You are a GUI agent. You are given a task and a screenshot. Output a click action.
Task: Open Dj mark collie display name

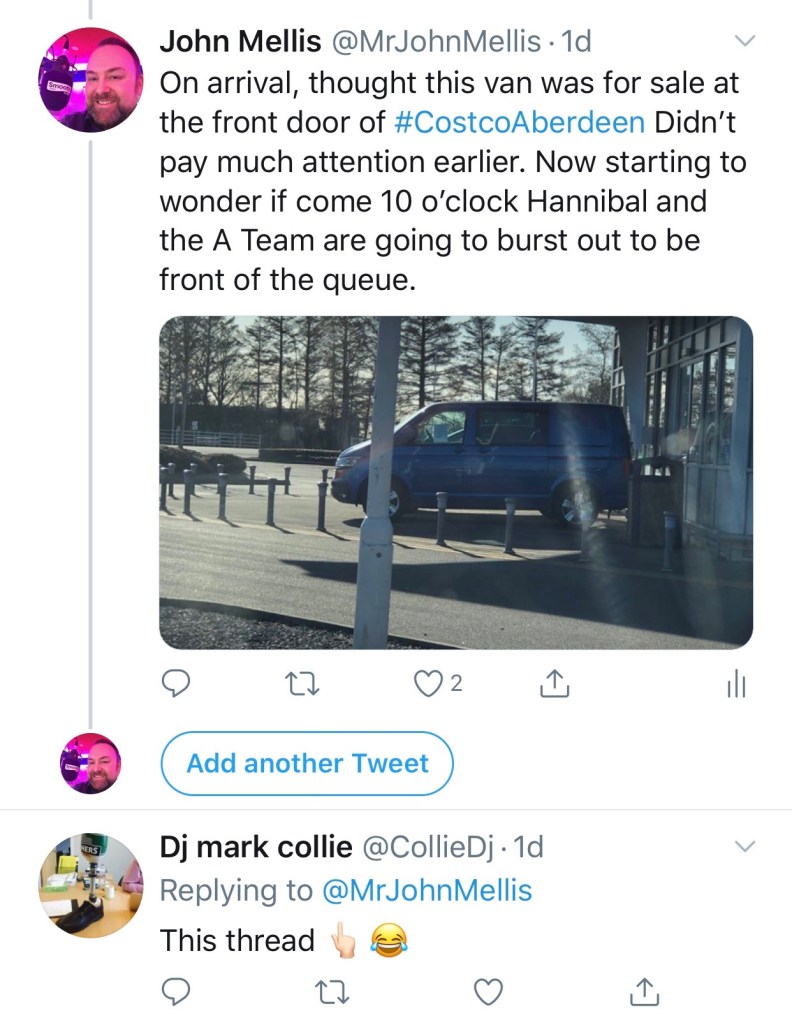pos(256,847)
